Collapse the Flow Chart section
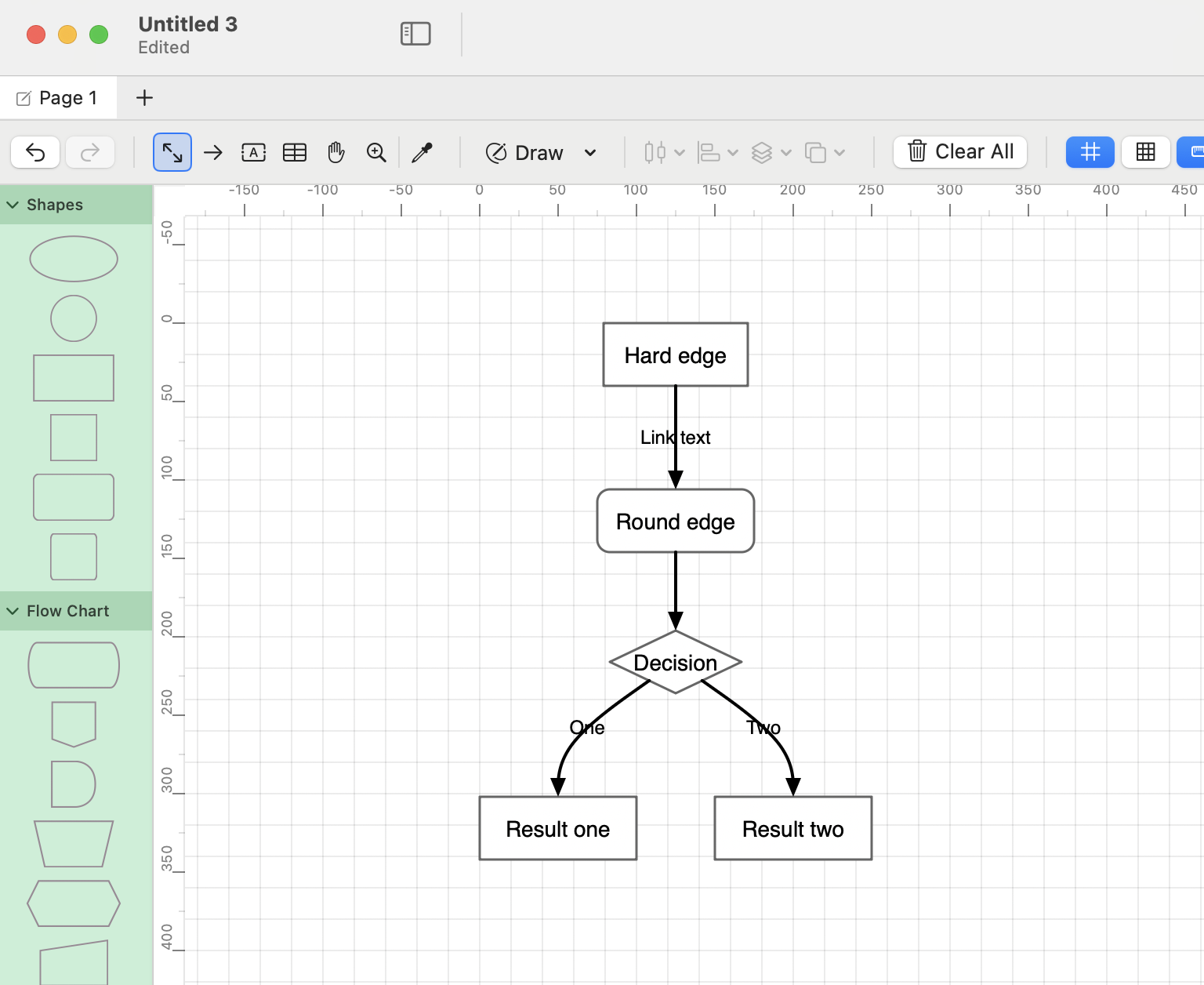Image resolution: width=1204 pixels, height=985 pixels. [x=13, y=611]
